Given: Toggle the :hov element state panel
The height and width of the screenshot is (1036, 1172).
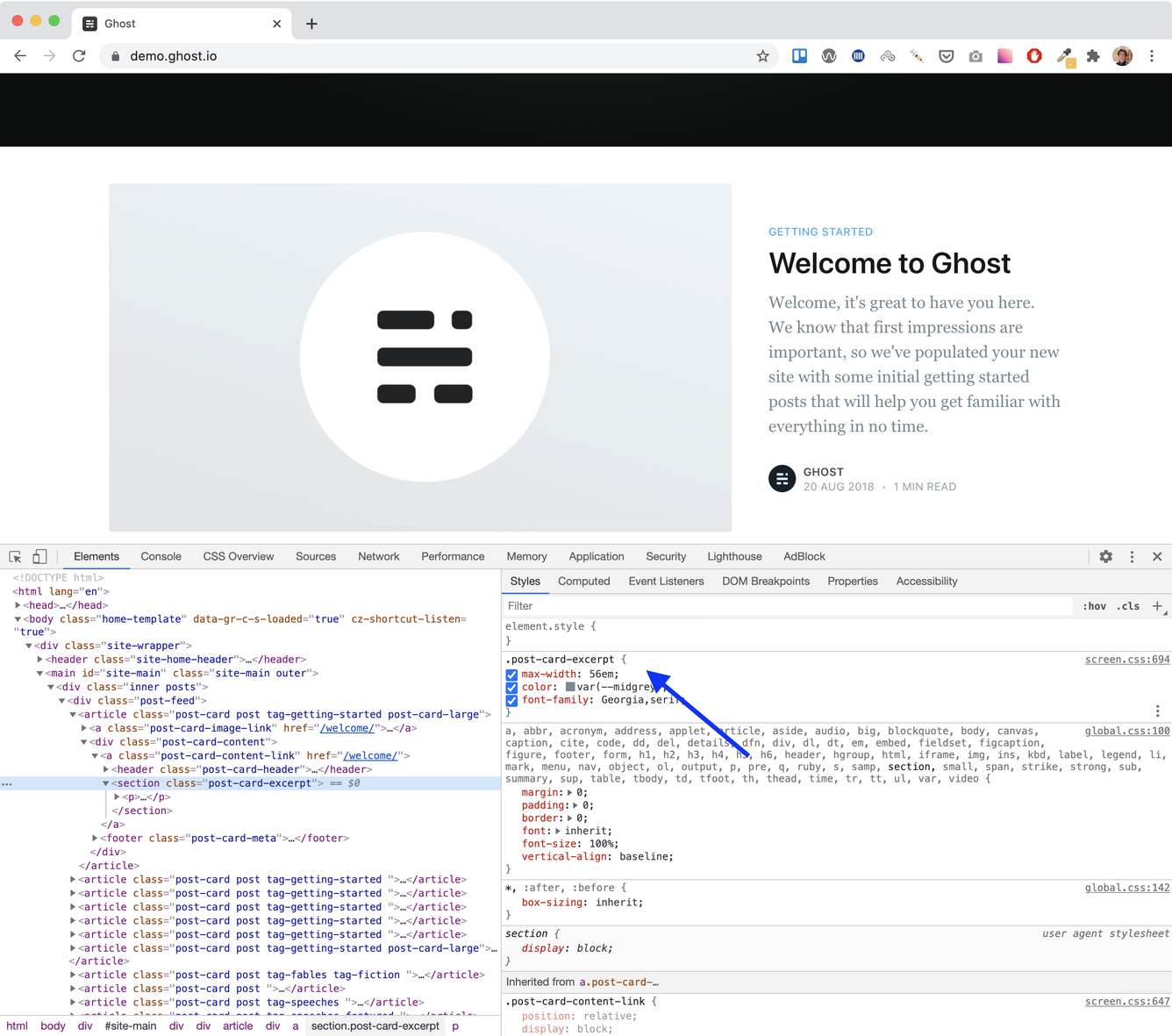Looking at the screenshot, I should 1094,606.
